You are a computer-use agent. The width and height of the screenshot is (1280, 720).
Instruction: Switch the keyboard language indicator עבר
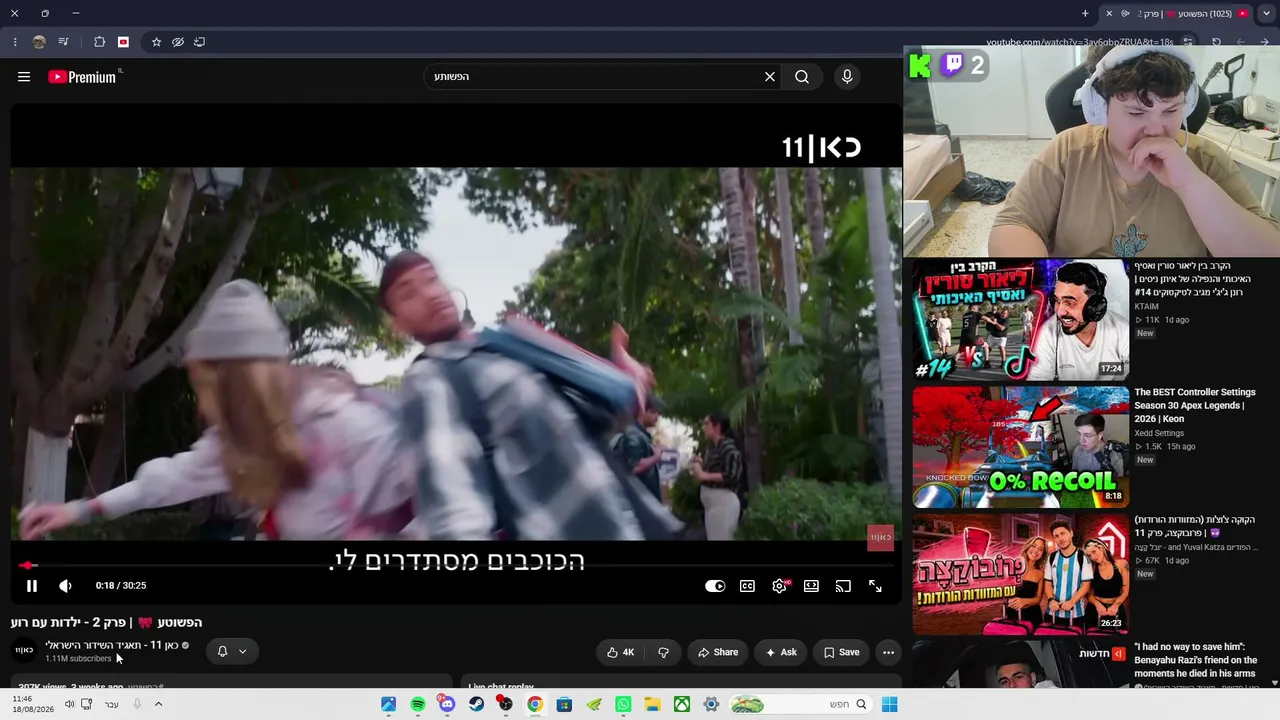tap(112, 704)
